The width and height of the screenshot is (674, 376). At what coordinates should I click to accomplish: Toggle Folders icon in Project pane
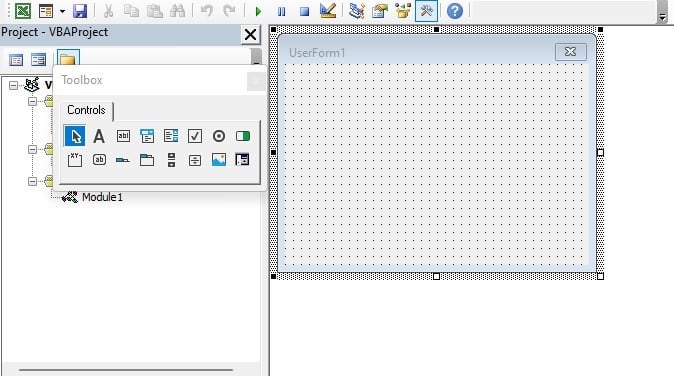click(68, 58)
